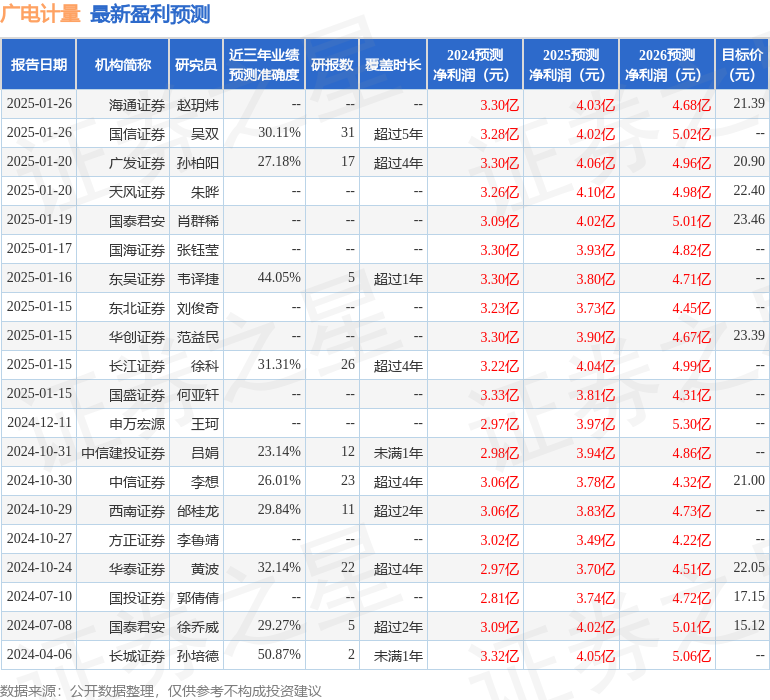Click researcher name 何亚轩
The image size is (770, 700).
coord(197,395)
